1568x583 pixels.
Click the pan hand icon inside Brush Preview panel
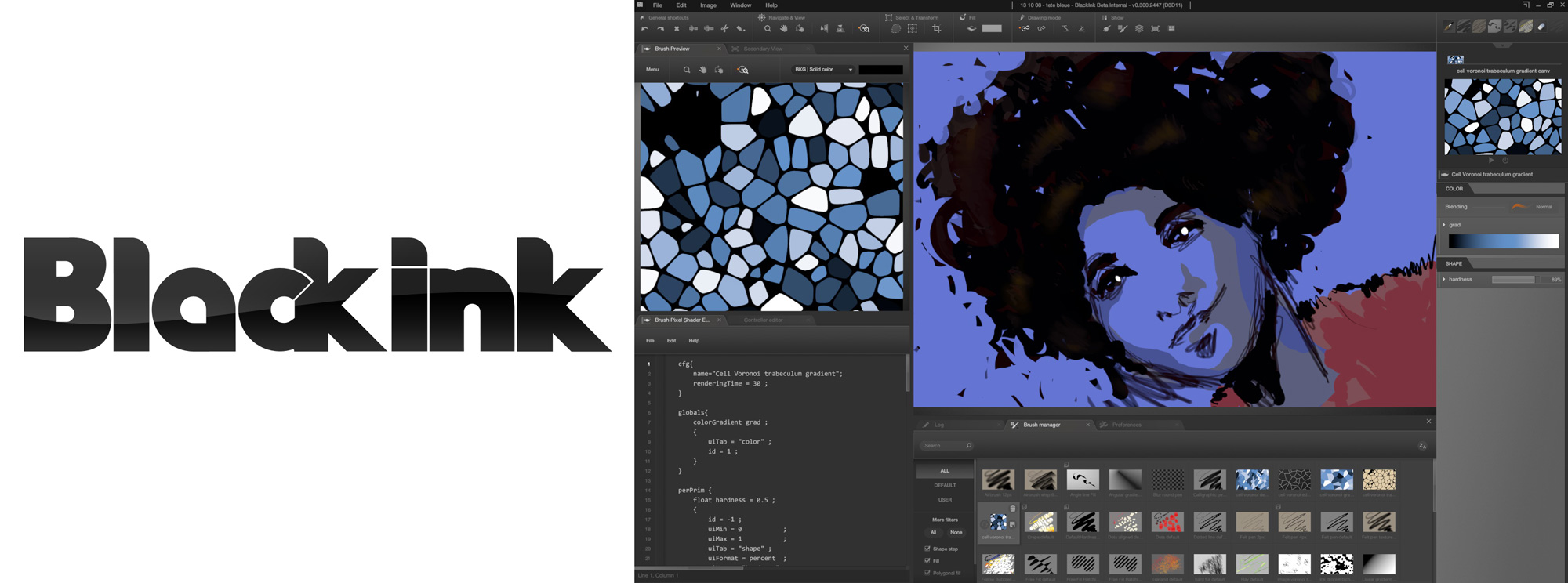(702, 70)
